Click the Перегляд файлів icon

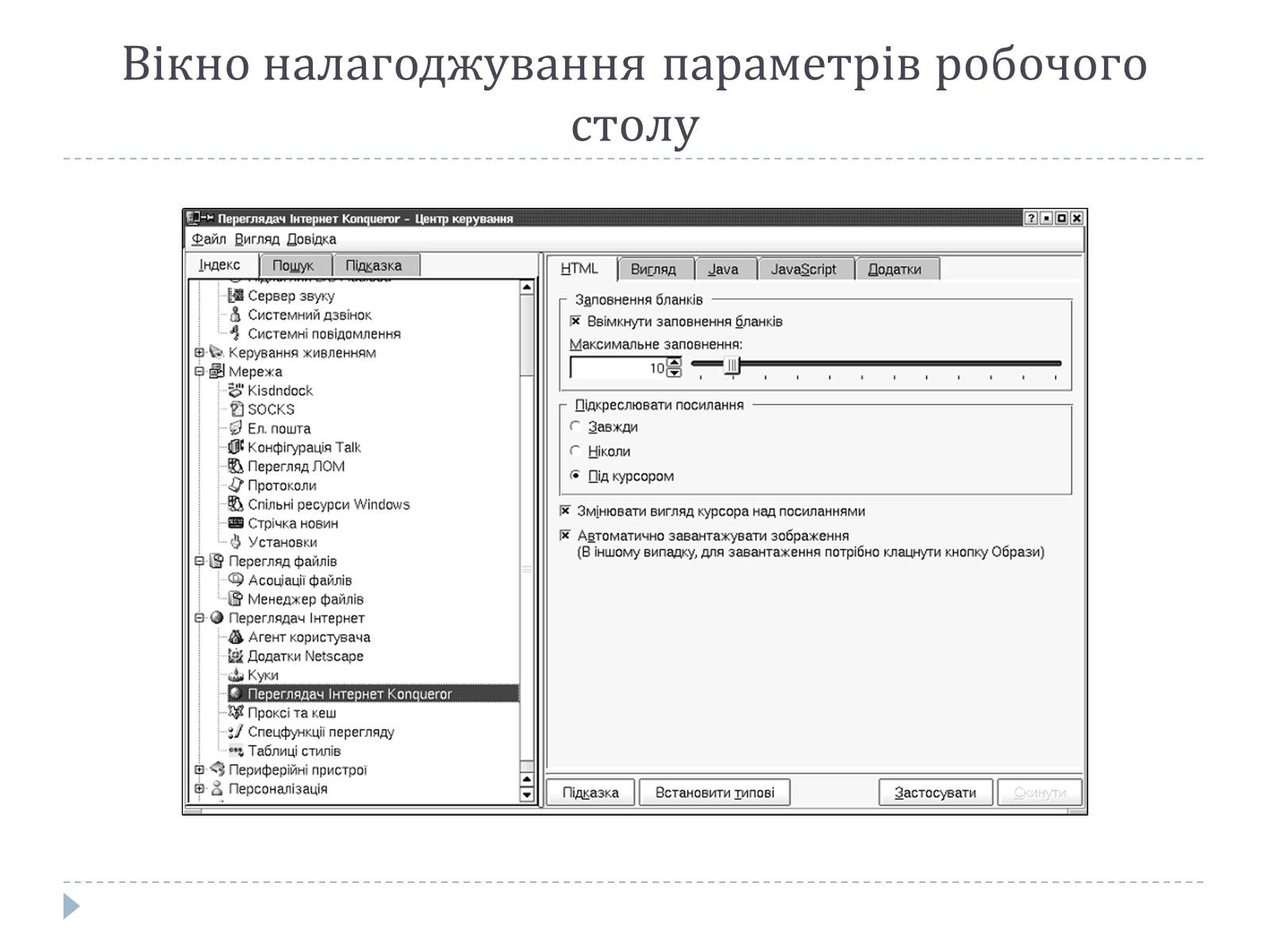tap(216, 561)
